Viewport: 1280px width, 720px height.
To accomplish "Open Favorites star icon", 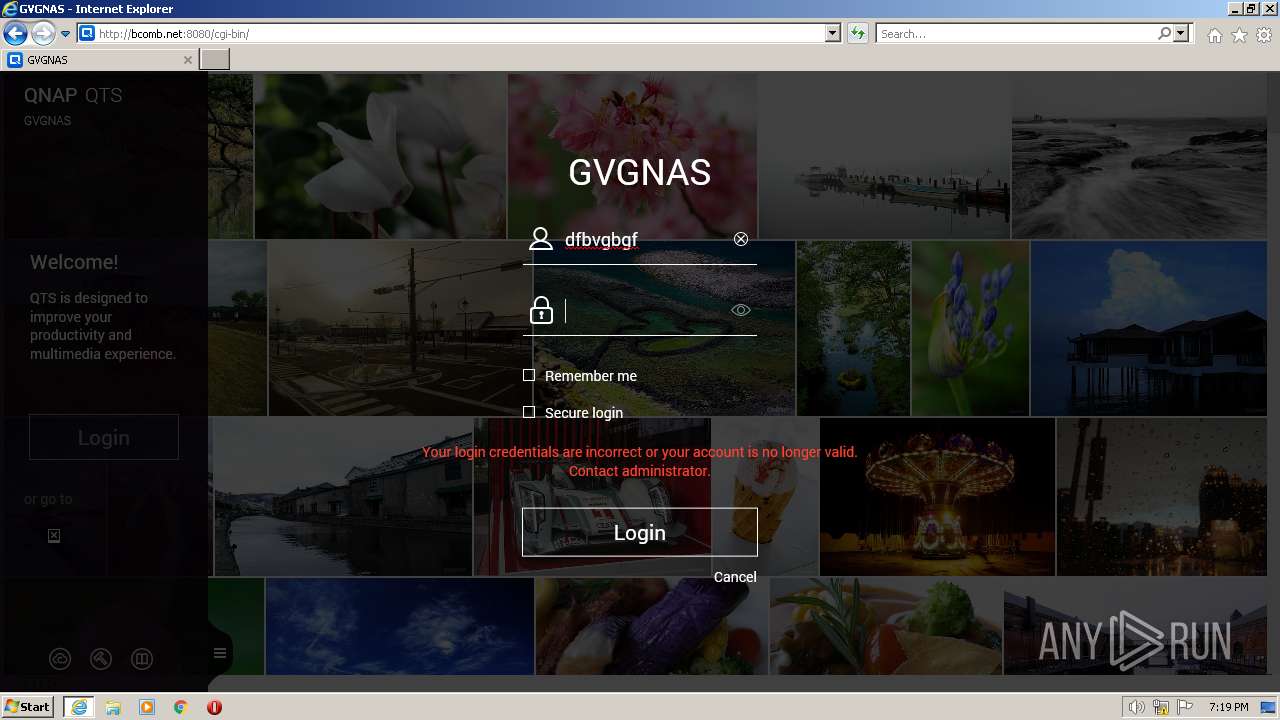I will click(1239, 35).
